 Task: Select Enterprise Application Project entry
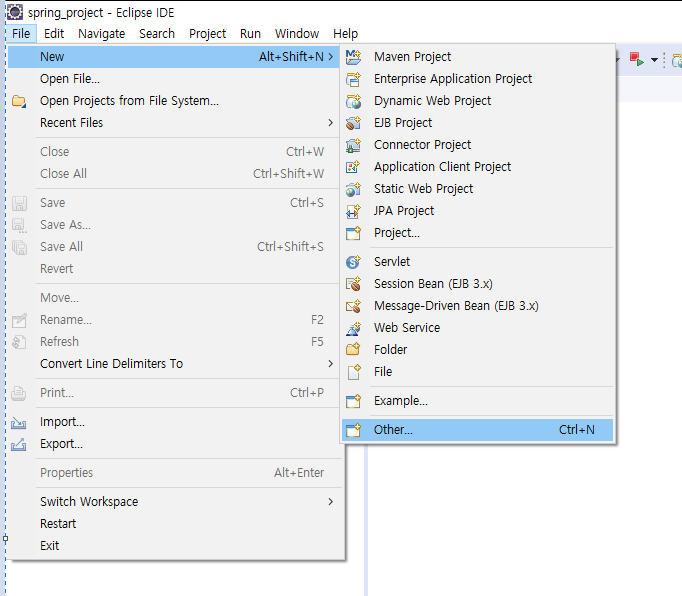pos(478,79)
